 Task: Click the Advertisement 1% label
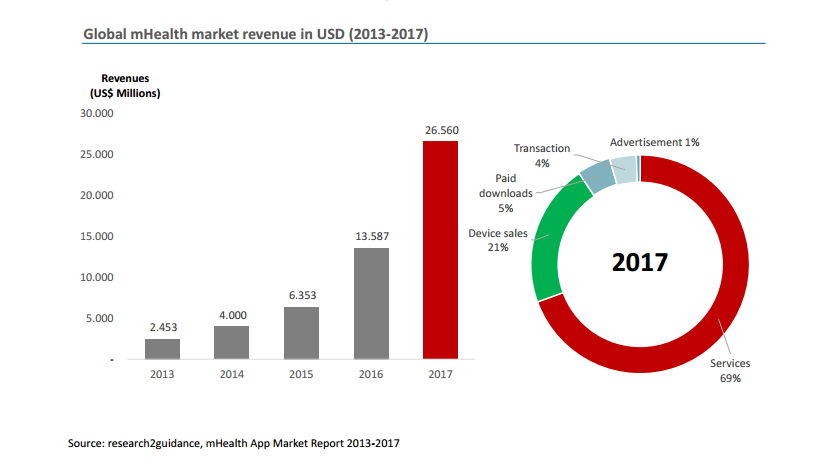click(x=654, y=142)
